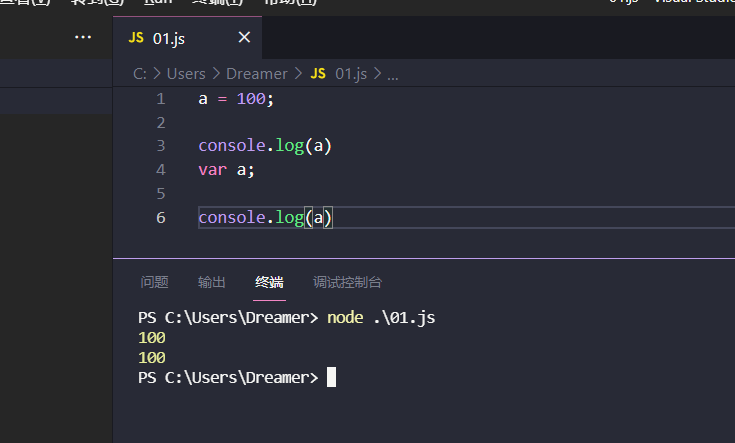
Task: Open the Dreamer breadcrumb folder
Action: click(256, 73)
